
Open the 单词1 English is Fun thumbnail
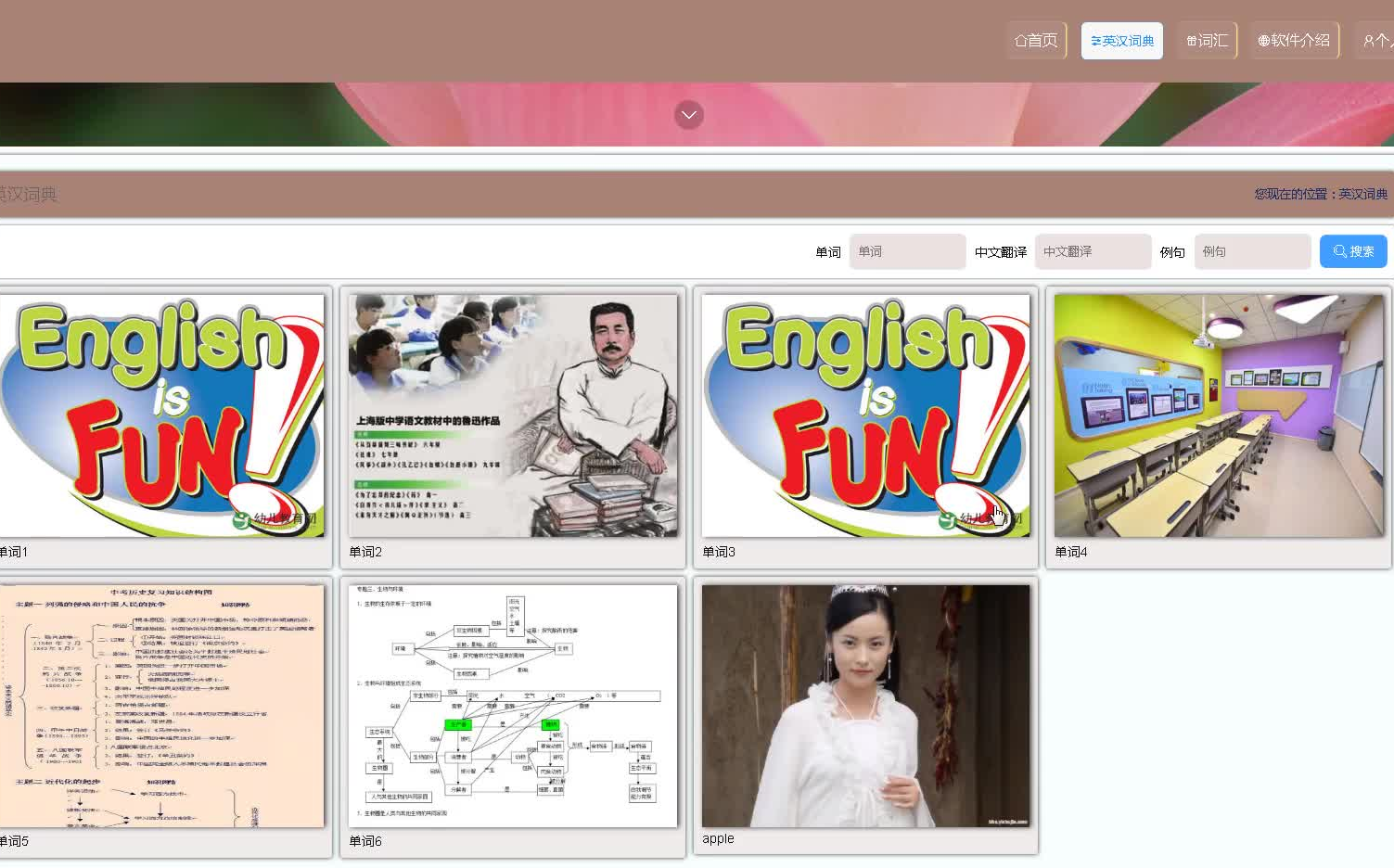[x=161, y=415]
